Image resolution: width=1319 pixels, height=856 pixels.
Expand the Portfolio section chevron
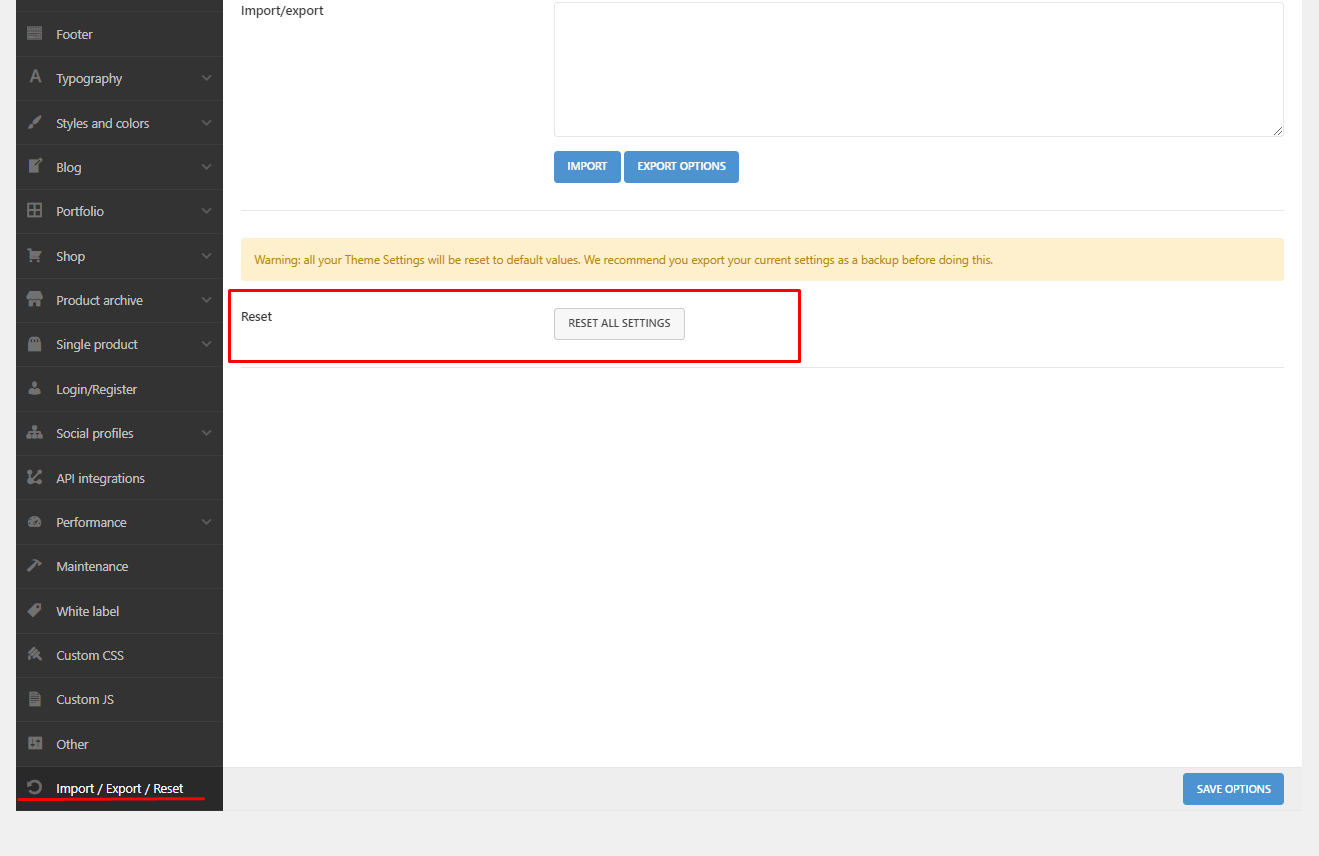[206, 211]
